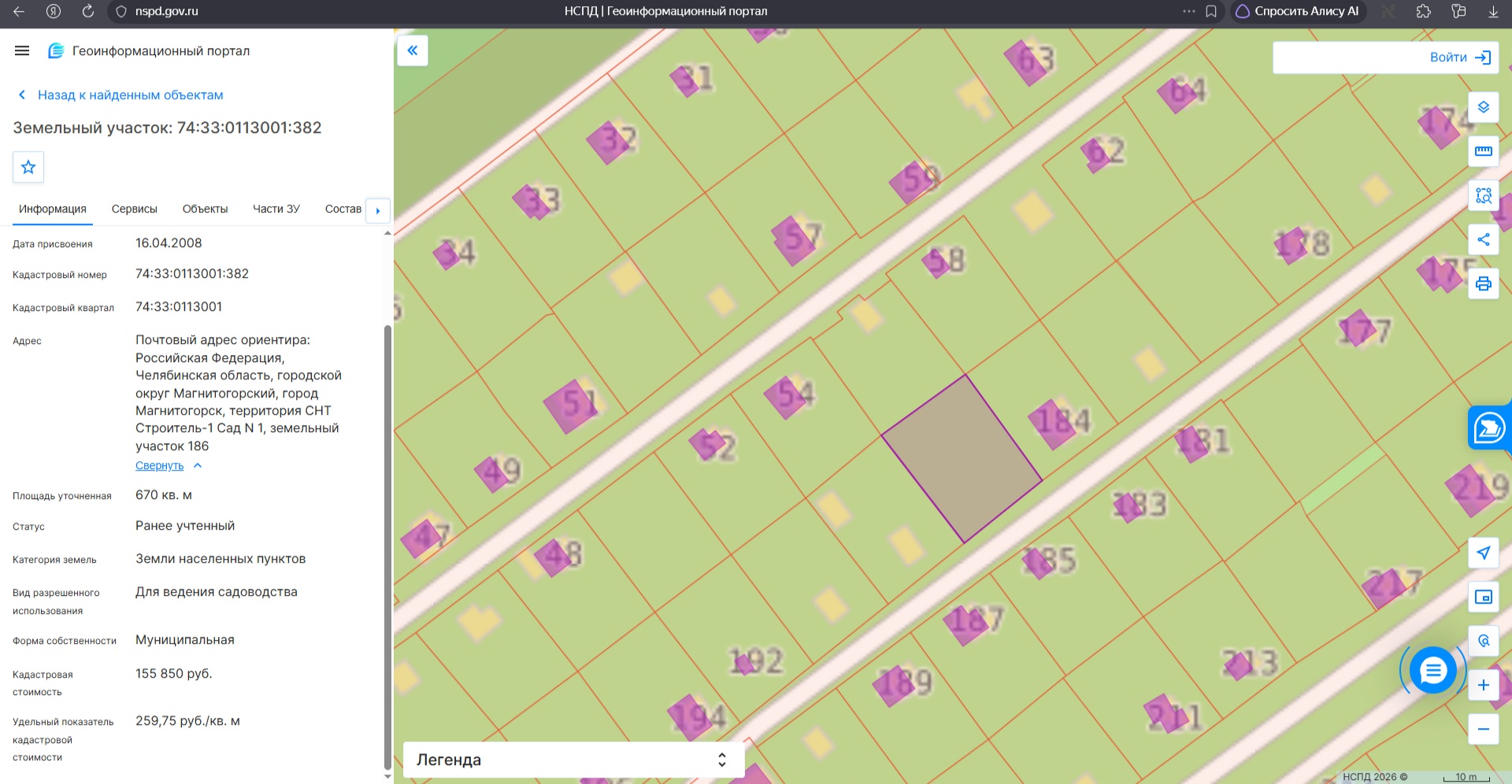Locate my position with arrow icon
This screenshot has width=1512, height=784.
click(x=1484, y=553)
